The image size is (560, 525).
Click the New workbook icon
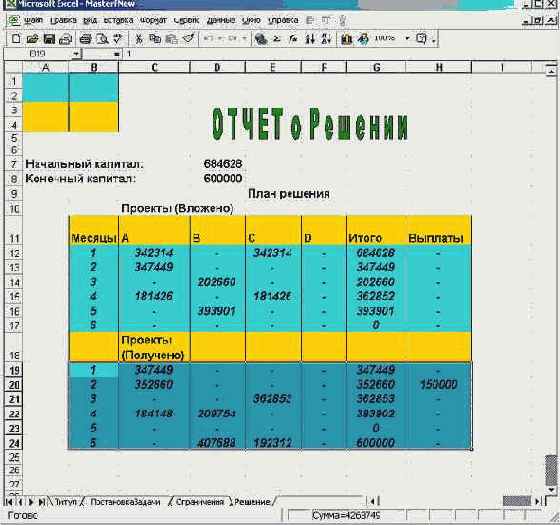pos(16,39)
